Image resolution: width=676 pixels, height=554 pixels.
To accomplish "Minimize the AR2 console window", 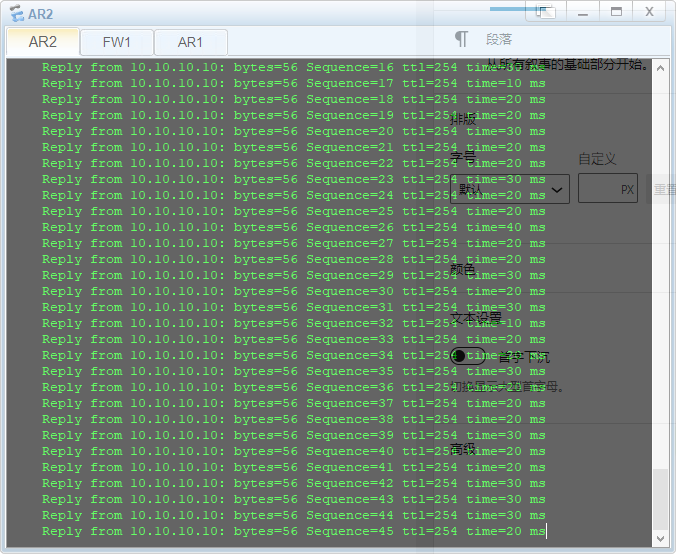I will point(583,12).
